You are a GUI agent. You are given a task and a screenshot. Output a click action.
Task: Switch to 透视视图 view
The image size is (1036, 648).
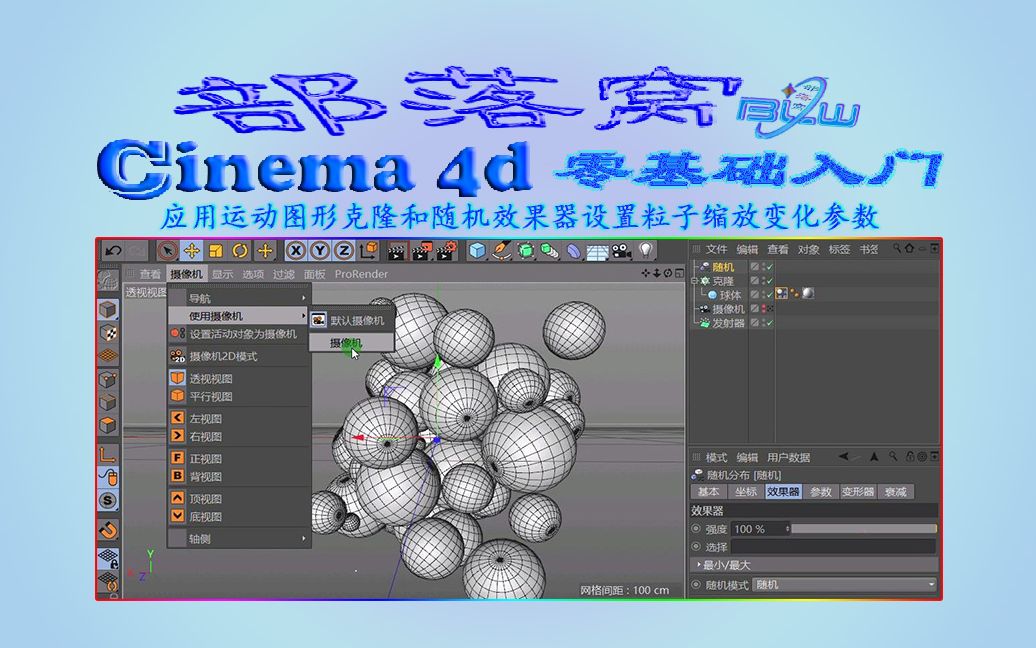[239, 378]
